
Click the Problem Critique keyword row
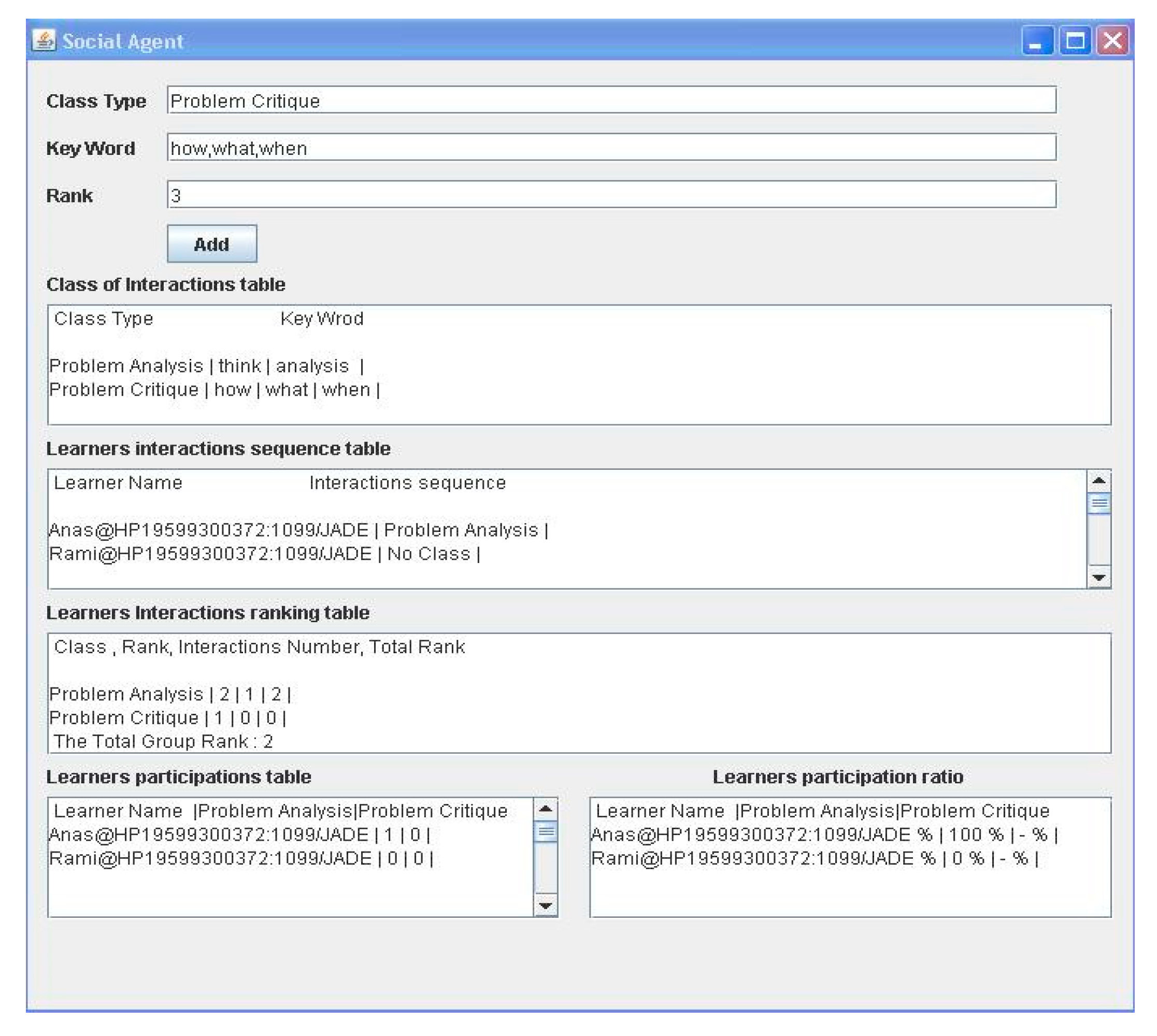(214, 390)
